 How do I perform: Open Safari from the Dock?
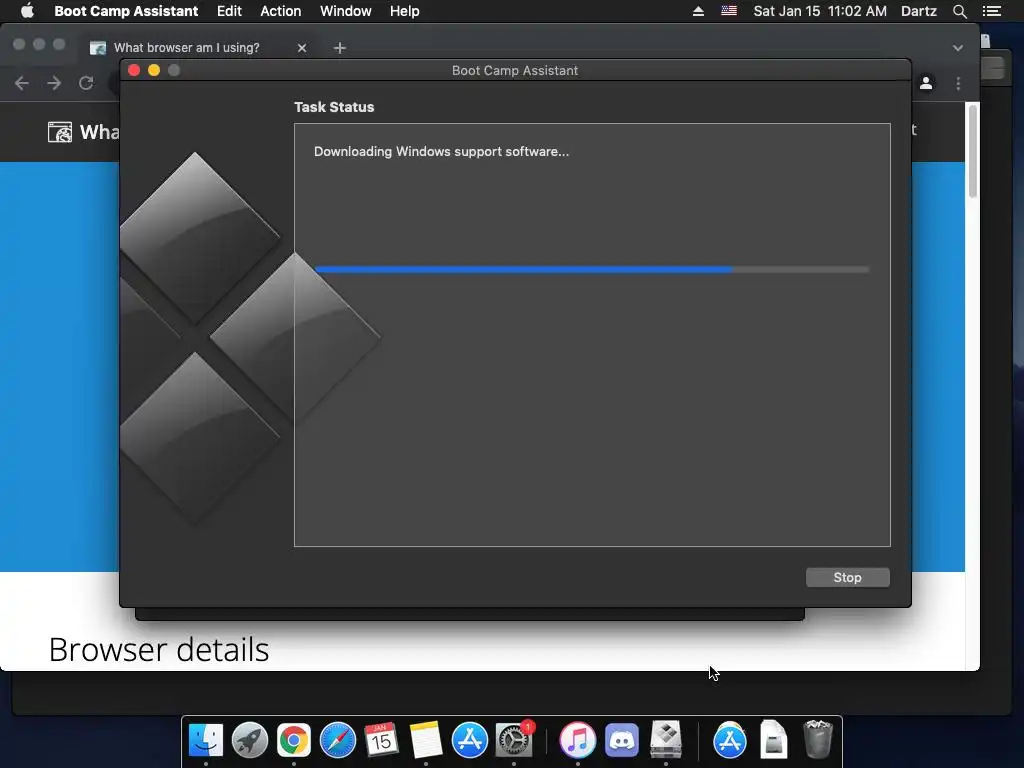click(338, 740)
